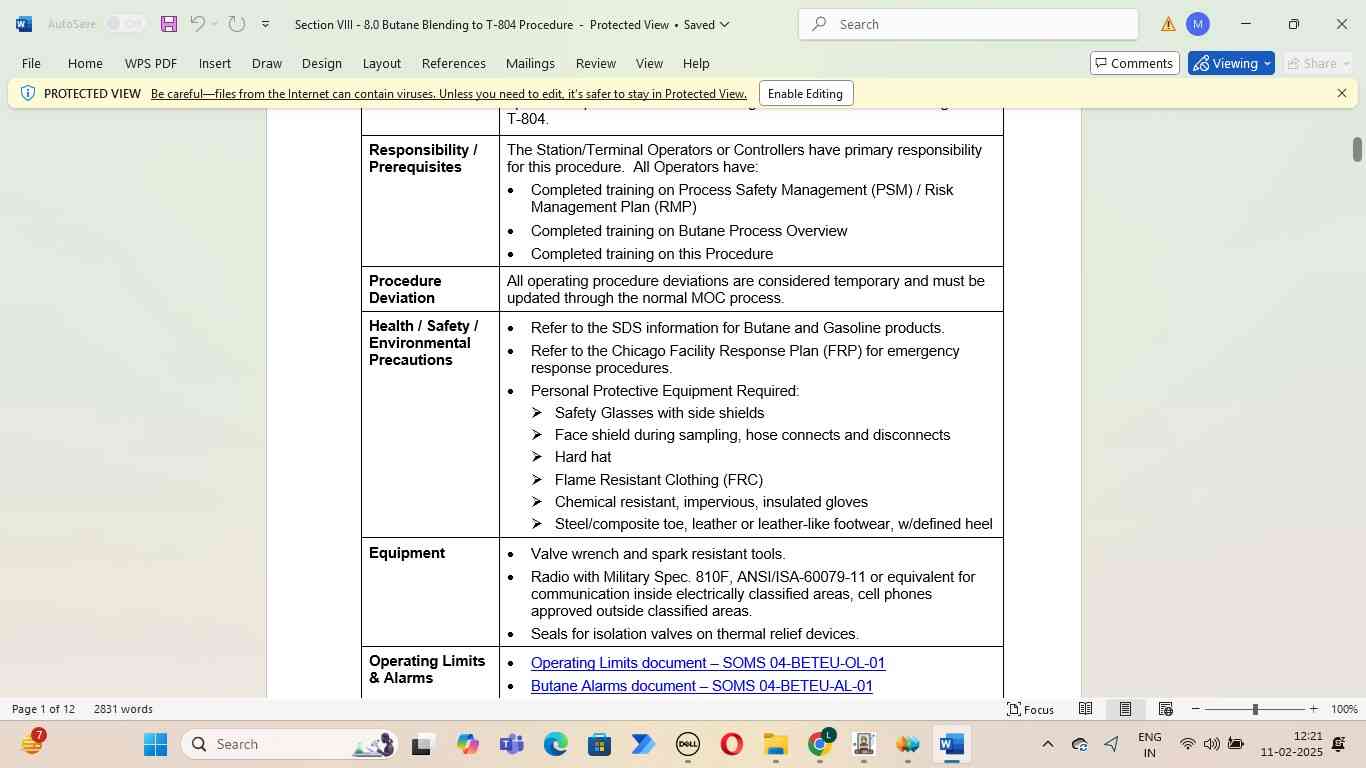The image size is (1366, 768).
Task: Switch to the Home tab
Action: tap(85, 63)
